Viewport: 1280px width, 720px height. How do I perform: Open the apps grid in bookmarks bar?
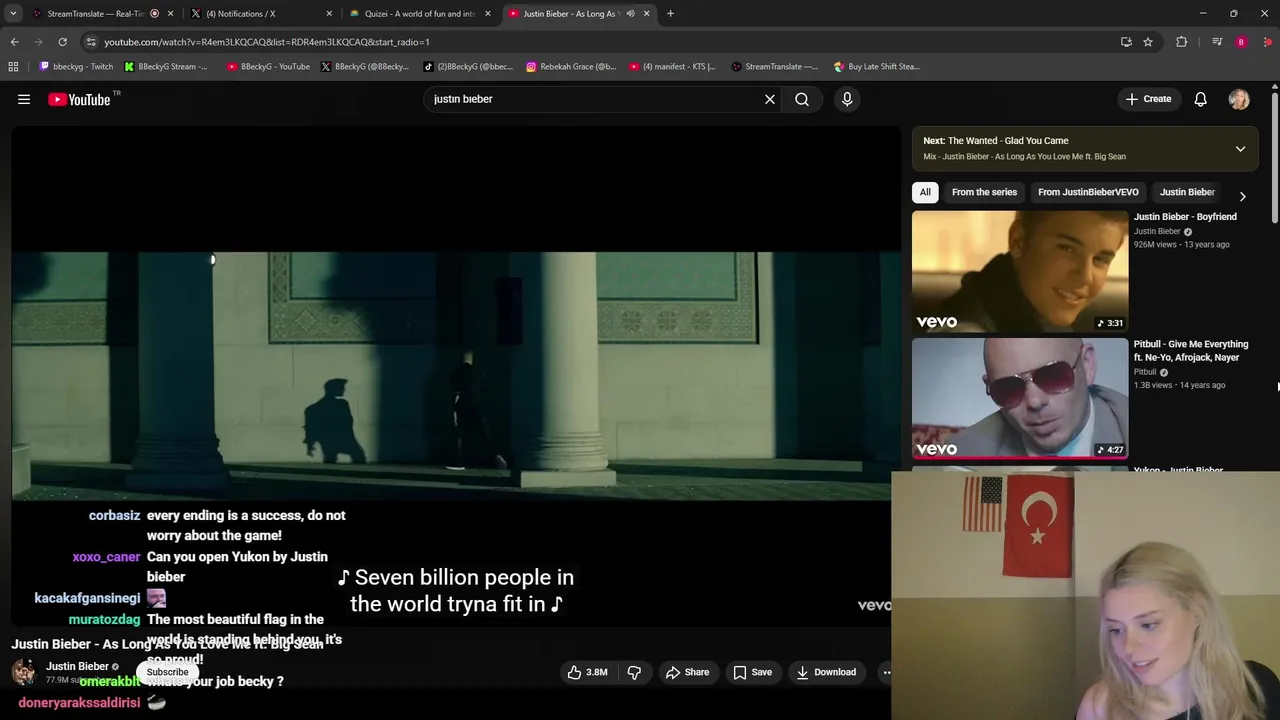click(x=13, y=67)
